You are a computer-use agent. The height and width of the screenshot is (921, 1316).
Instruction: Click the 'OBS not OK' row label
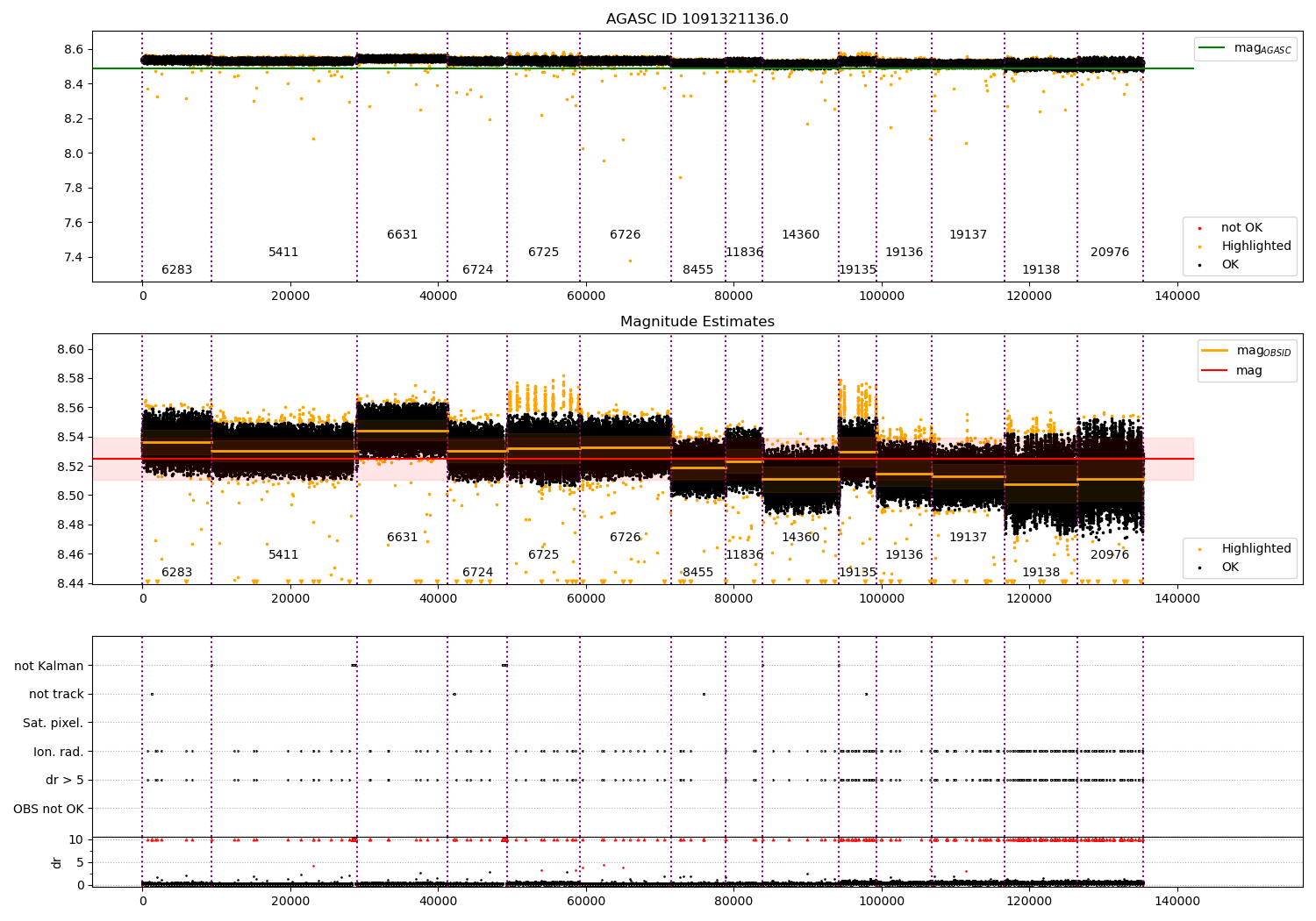pos(49,809)
